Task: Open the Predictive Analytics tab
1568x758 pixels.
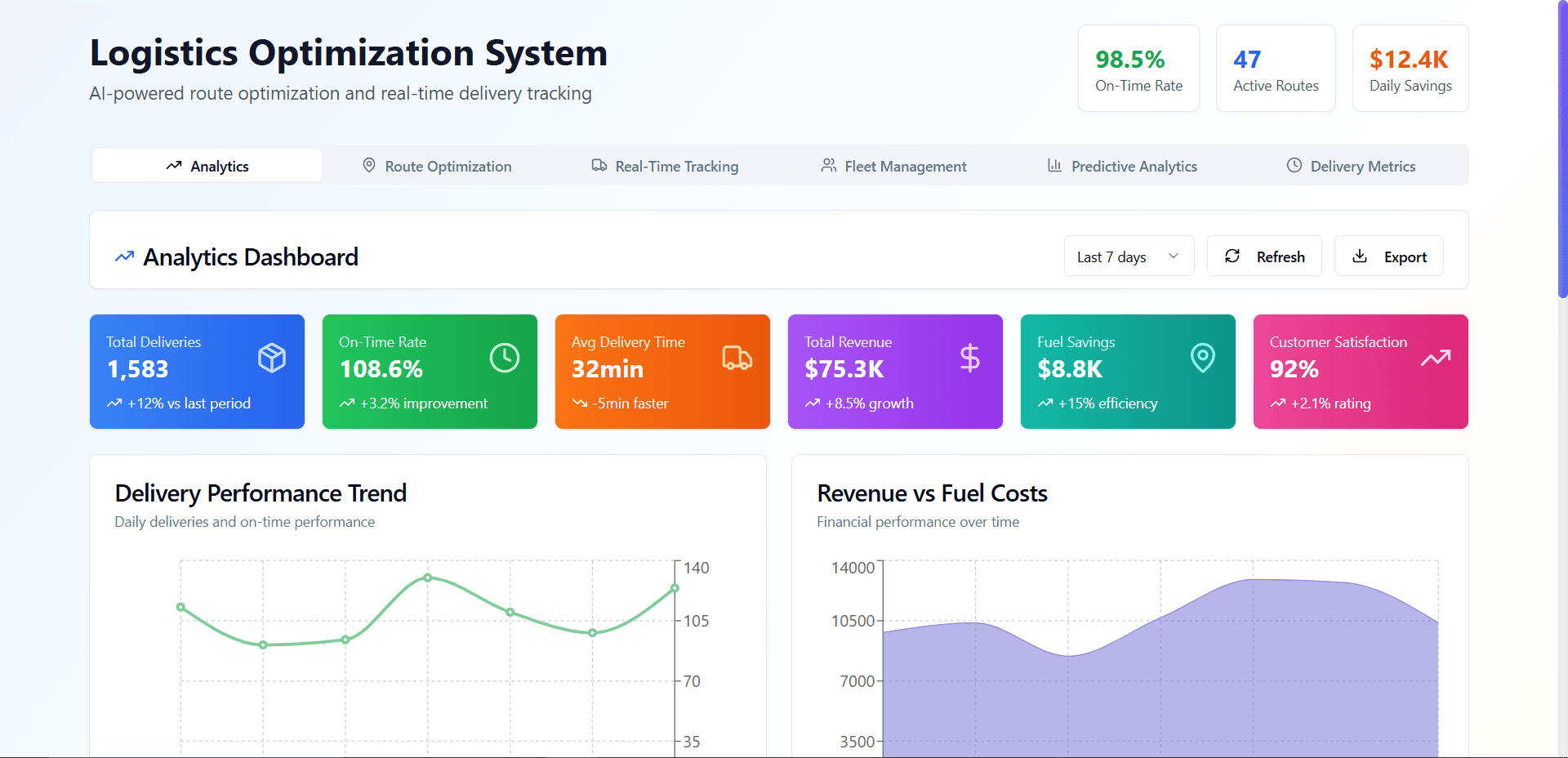Action: tap(1122, 166)
